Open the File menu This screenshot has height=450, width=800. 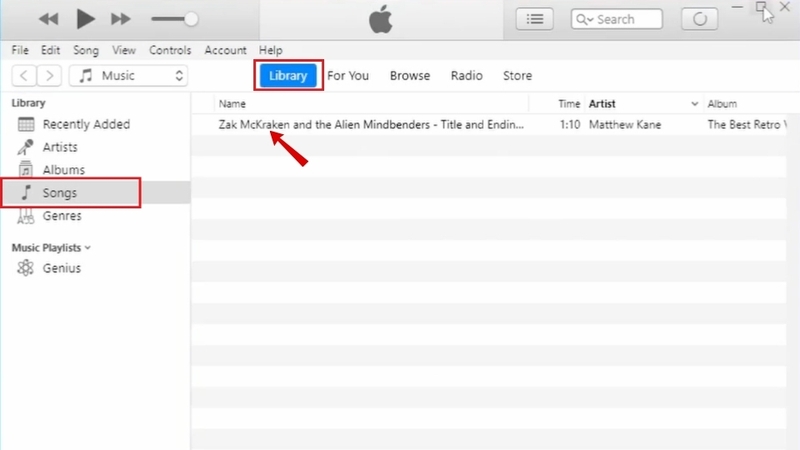[x=20, y=50]
